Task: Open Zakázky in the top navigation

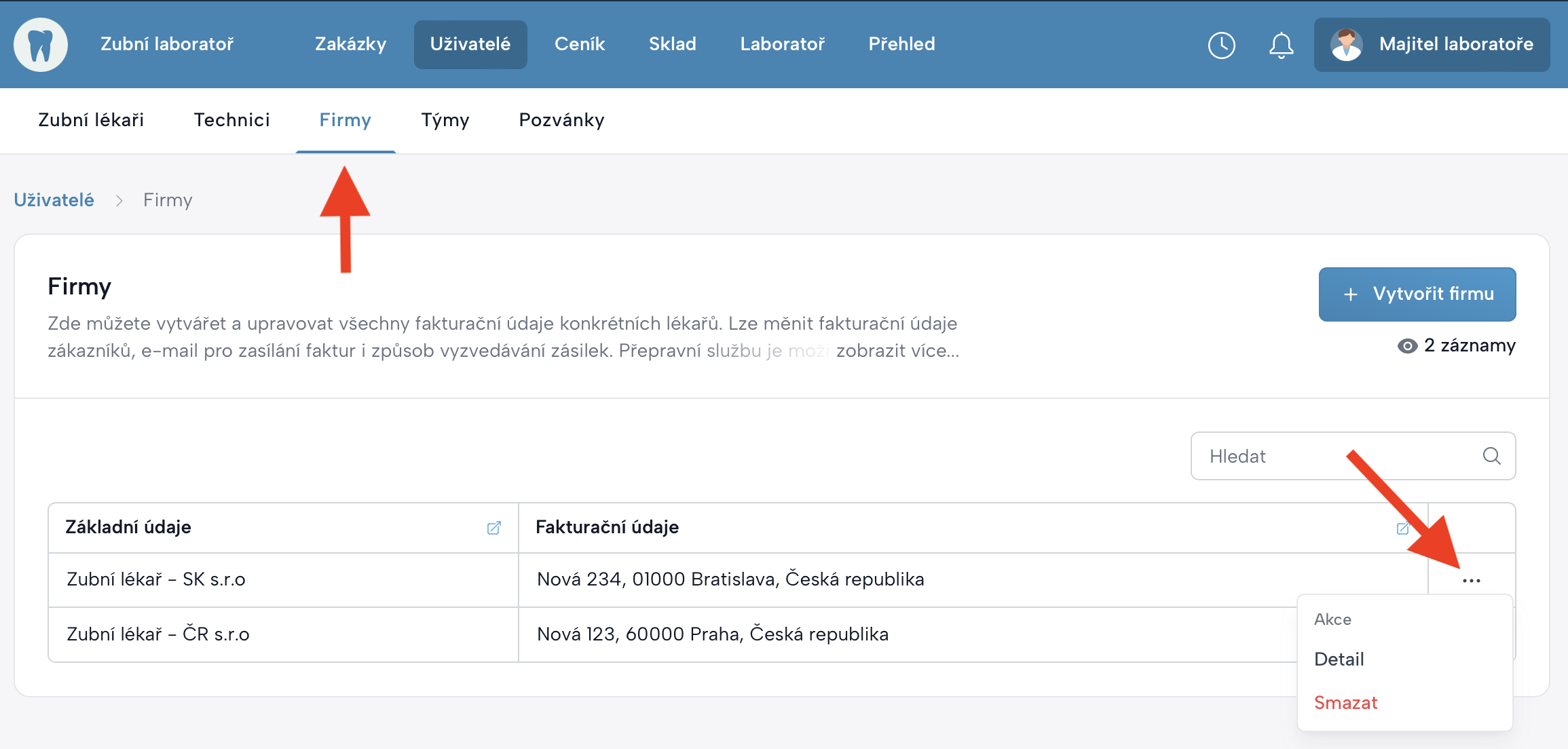Action: pos(350,45)
